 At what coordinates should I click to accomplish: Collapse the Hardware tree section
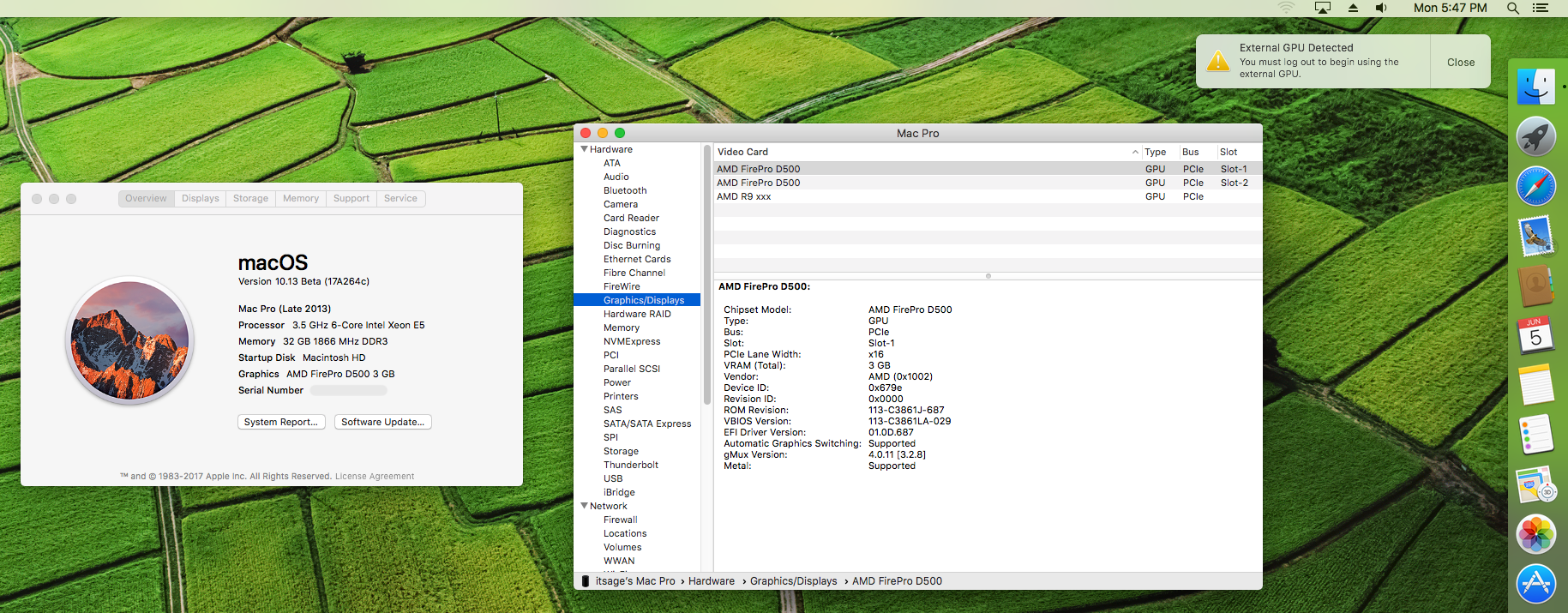tap(585, 149)
